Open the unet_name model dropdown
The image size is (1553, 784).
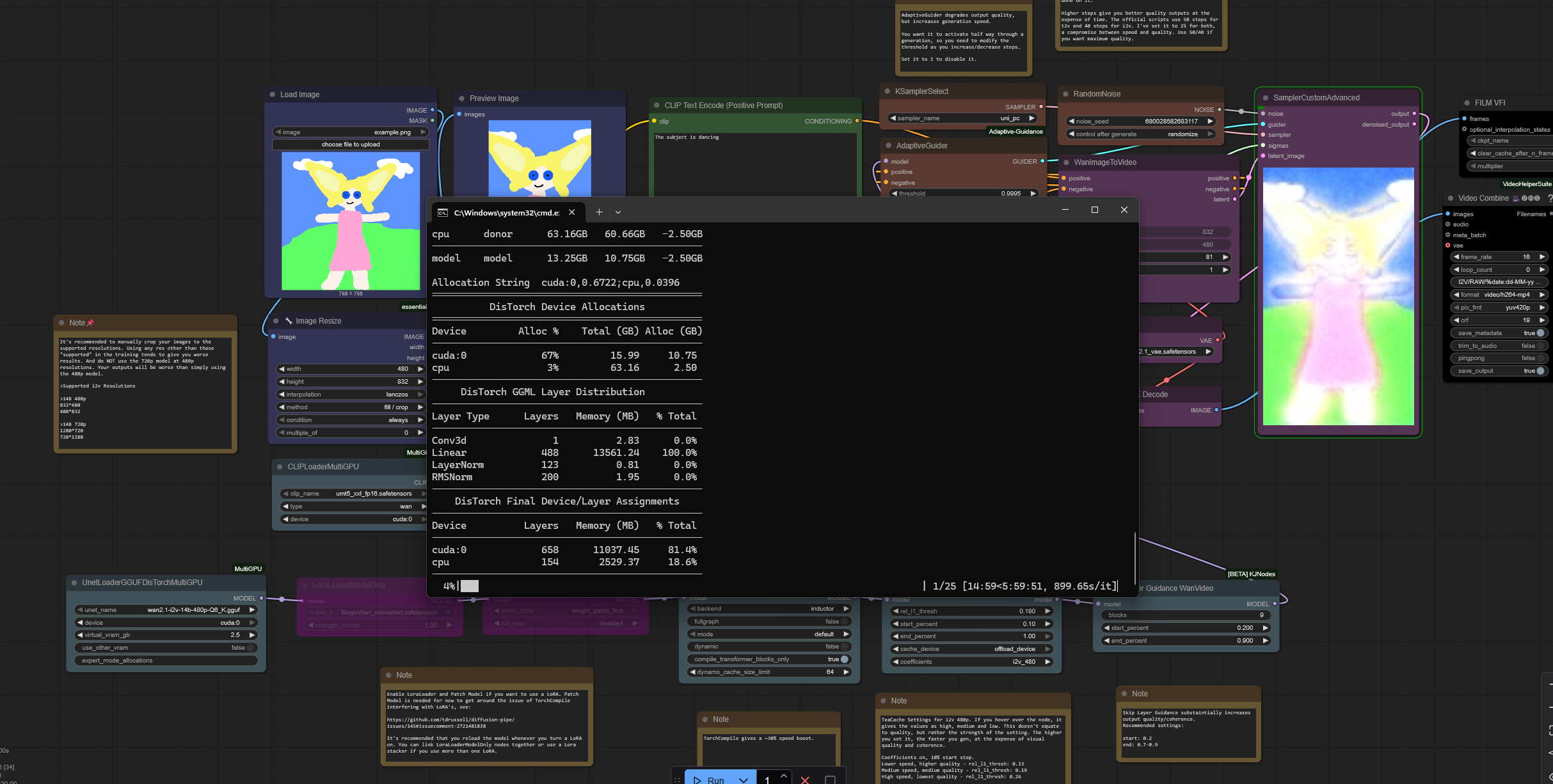coord(166,610)
